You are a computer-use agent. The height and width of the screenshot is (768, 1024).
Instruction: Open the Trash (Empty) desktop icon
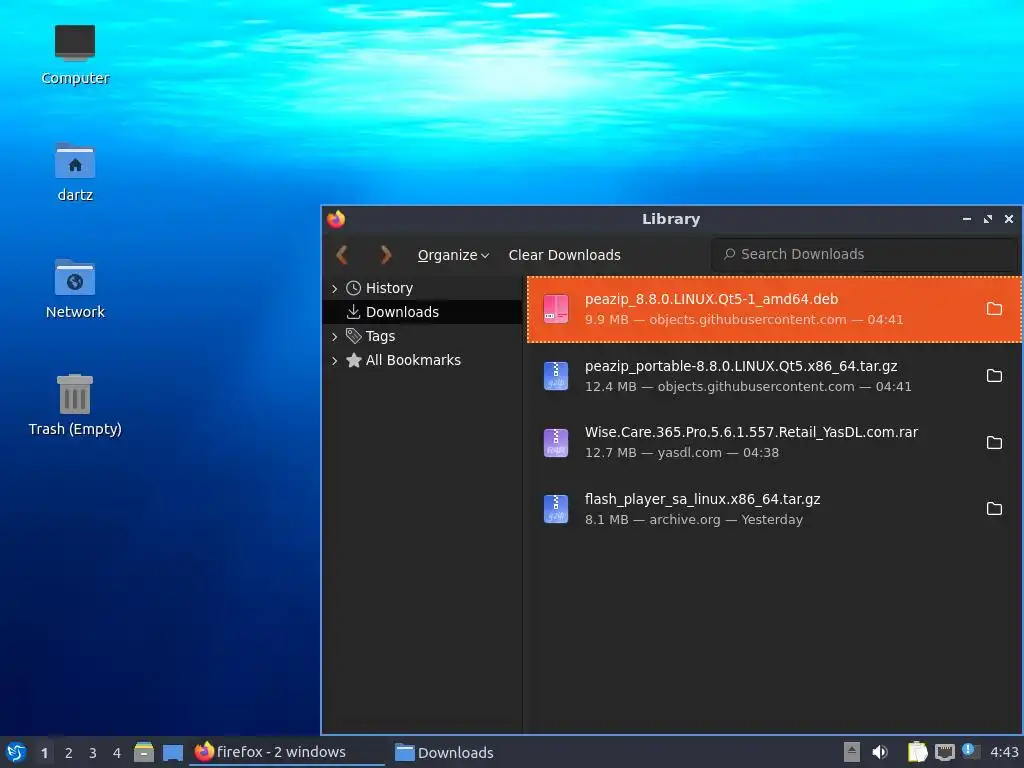coord(75,405)
